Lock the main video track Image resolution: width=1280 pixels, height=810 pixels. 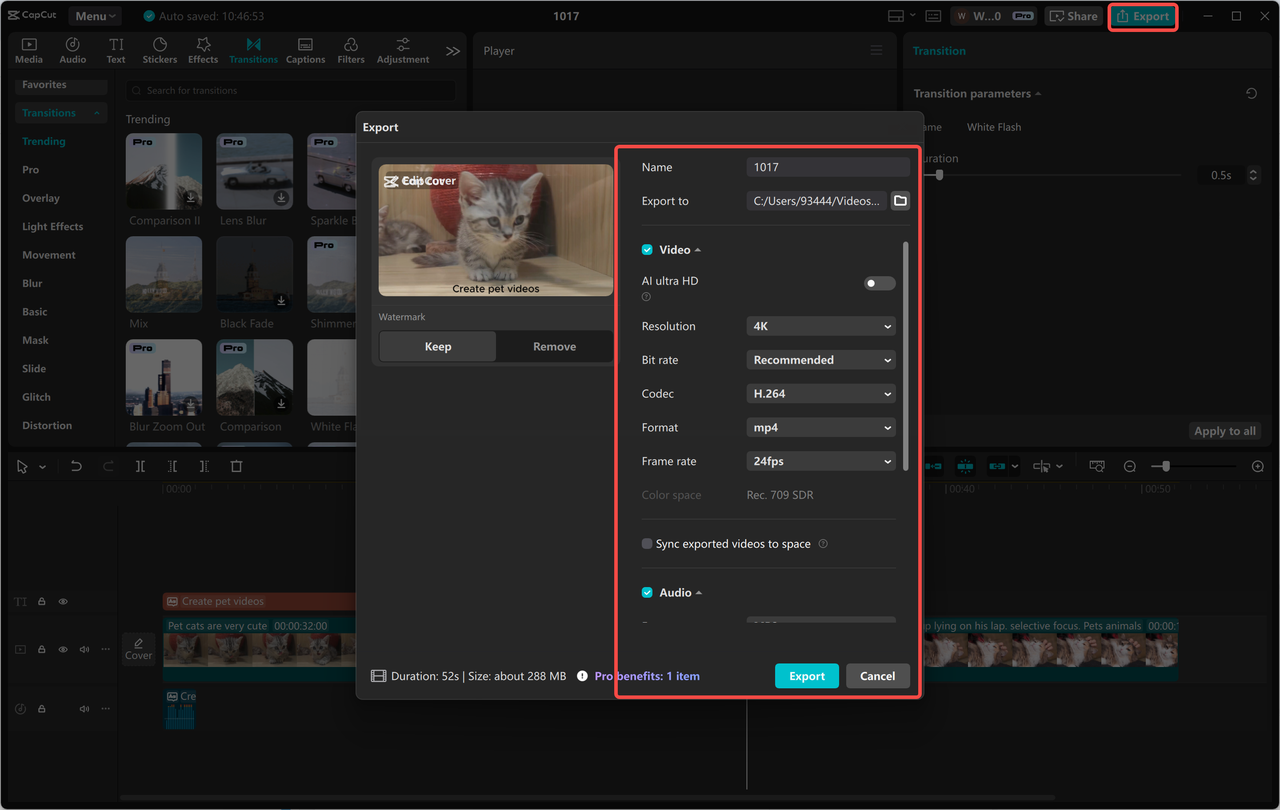[42, 650]
